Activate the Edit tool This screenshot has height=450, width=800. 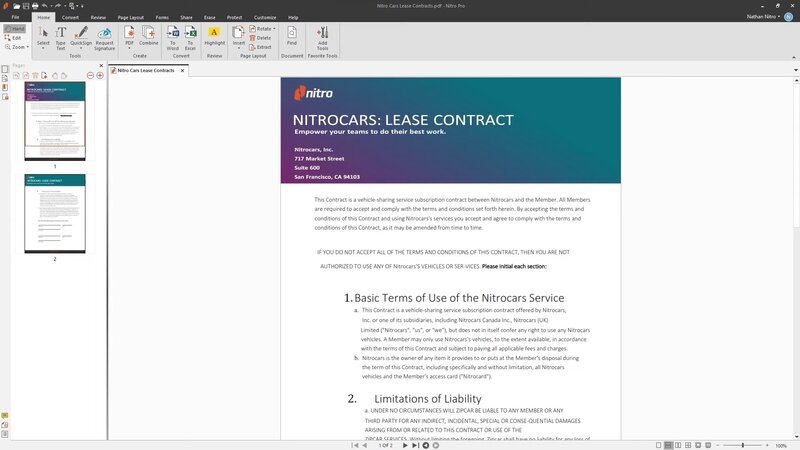[13, 38]
